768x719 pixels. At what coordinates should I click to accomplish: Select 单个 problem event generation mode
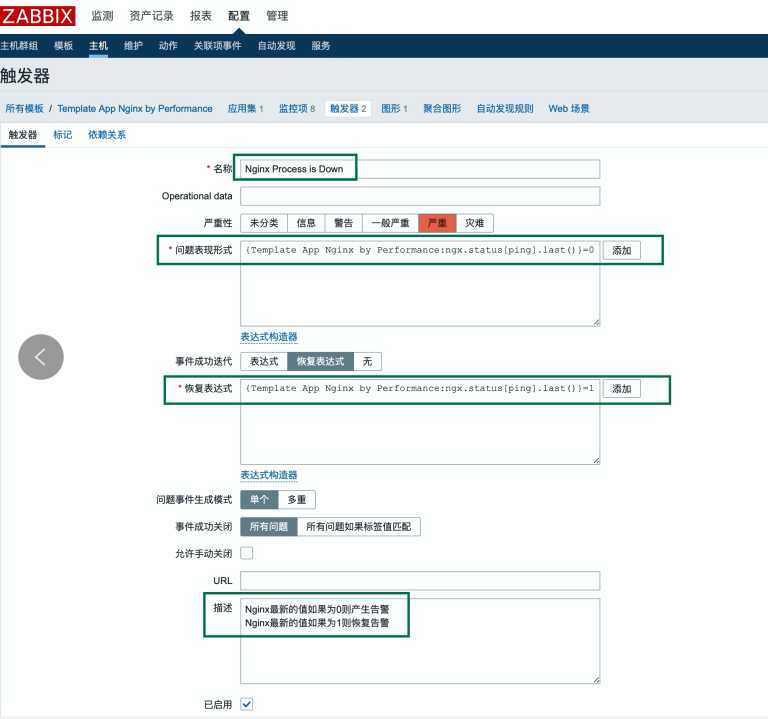click(259, 500)
